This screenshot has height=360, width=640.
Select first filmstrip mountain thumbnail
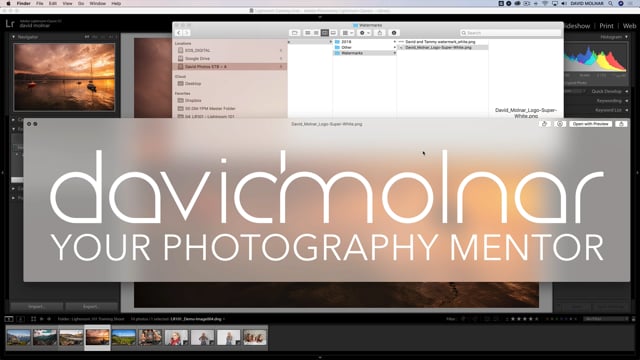click(x=18, y=338)
